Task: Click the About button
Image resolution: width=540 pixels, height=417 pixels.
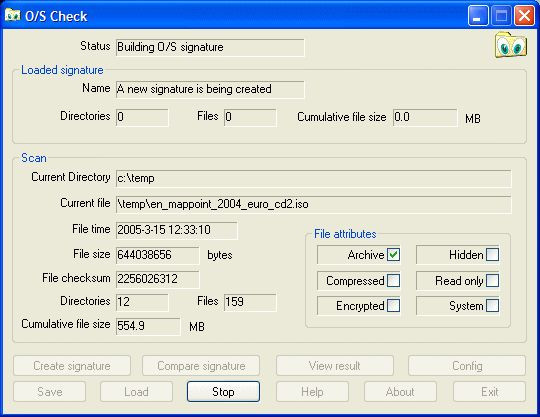Action: (400, 392)
